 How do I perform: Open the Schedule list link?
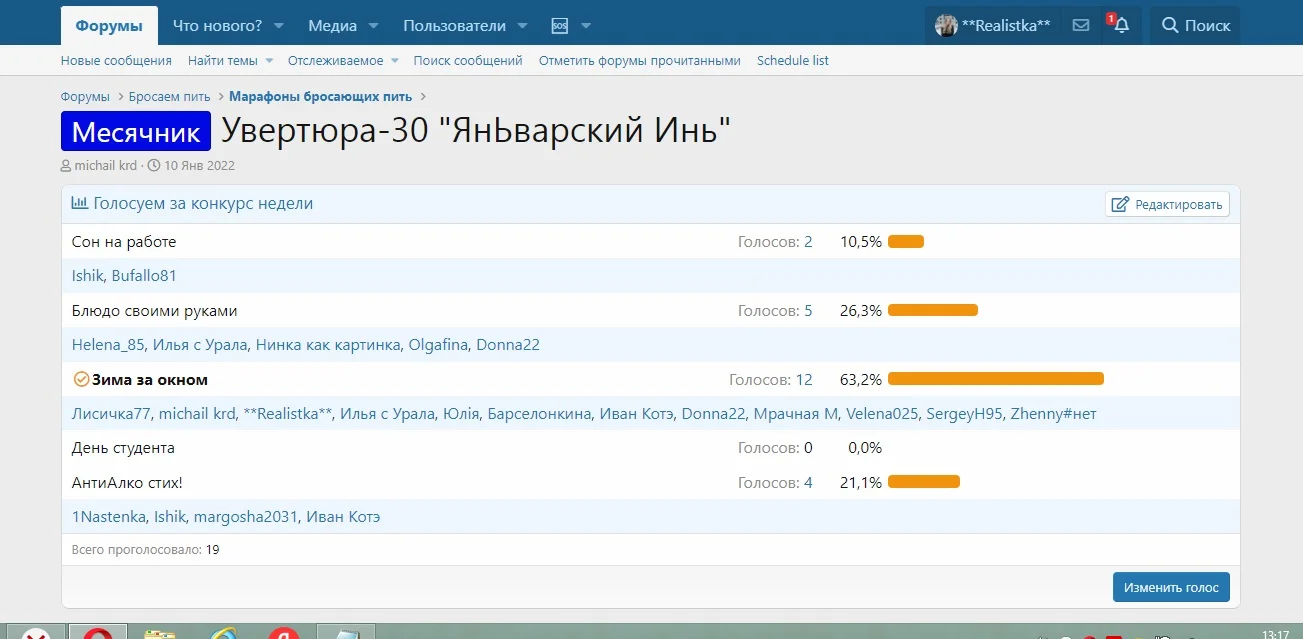792,60
